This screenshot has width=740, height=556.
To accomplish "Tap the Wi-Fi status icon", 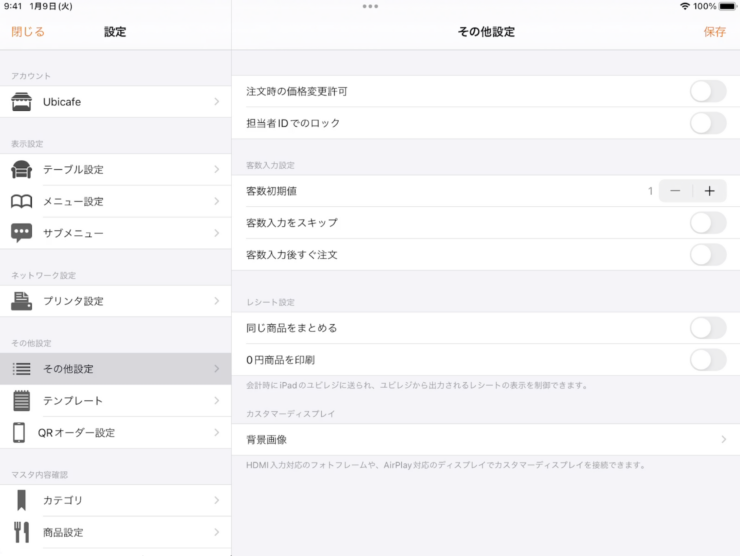I will click(684, 6).
